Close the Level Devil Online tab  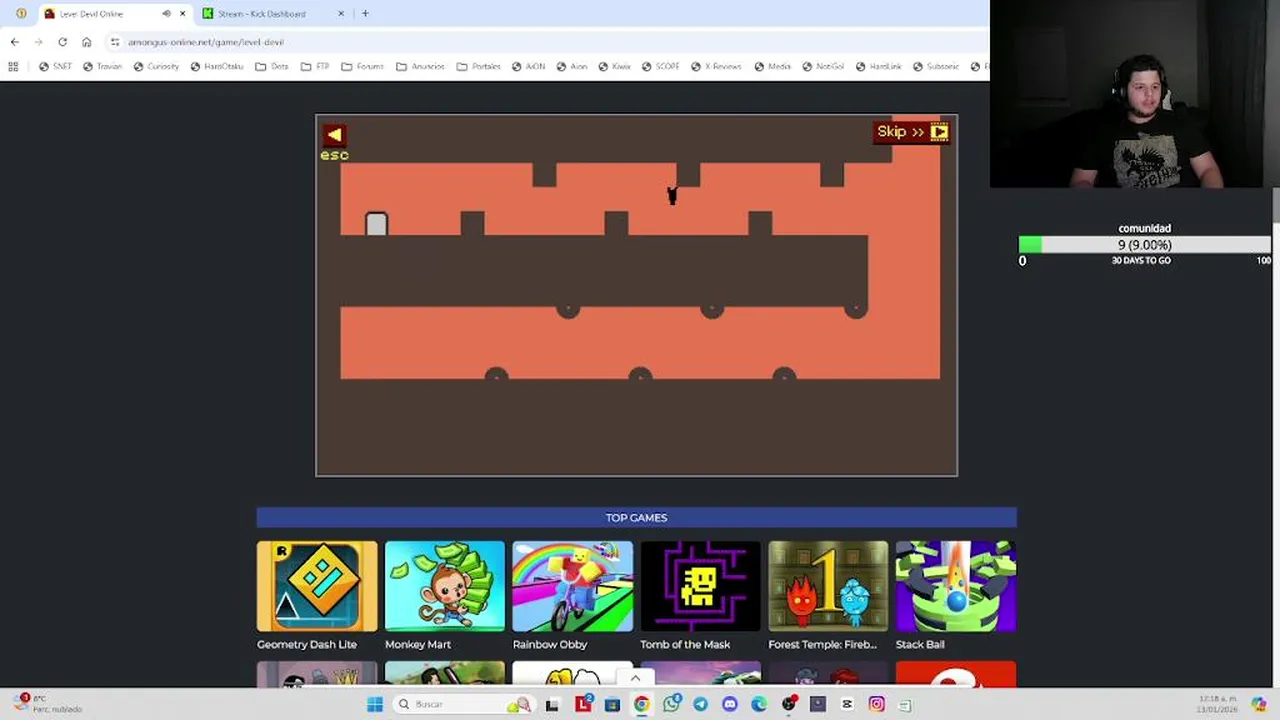pos(182,14)
